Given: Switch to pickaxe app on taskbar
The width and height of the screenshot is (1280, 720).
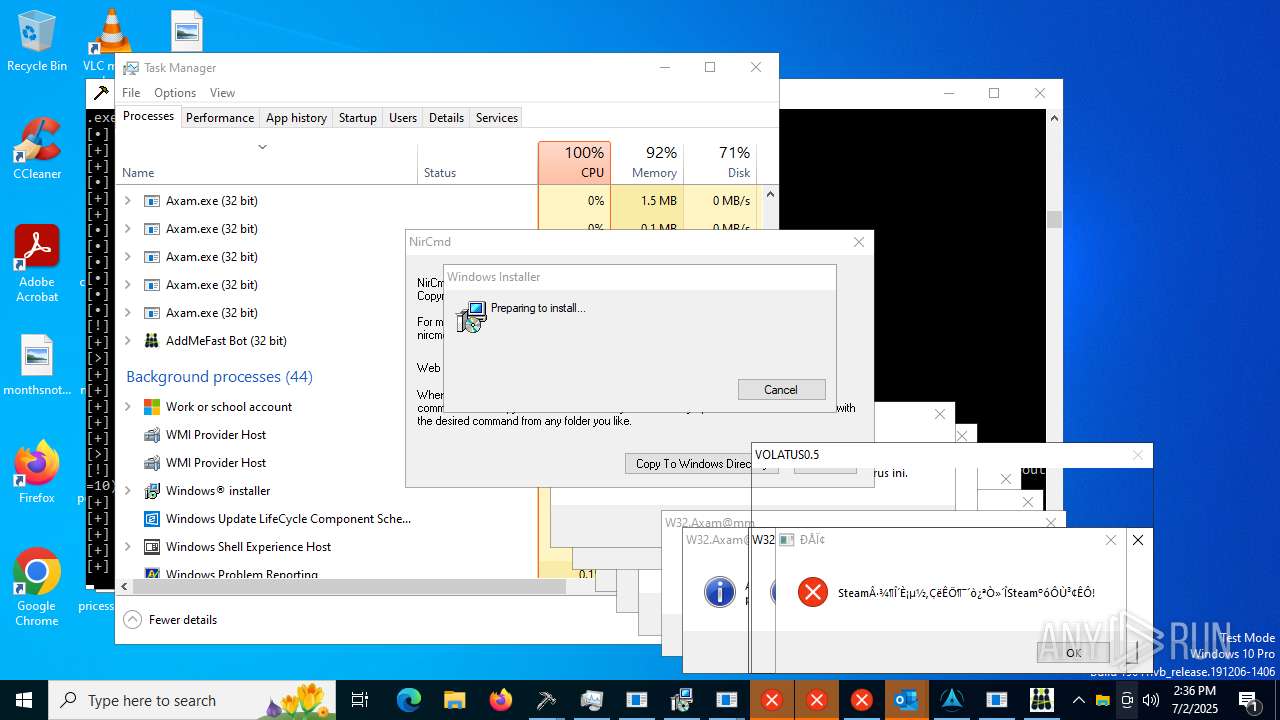Looking at the screenshot, I should pyautogui.click(x=546, y=700).
